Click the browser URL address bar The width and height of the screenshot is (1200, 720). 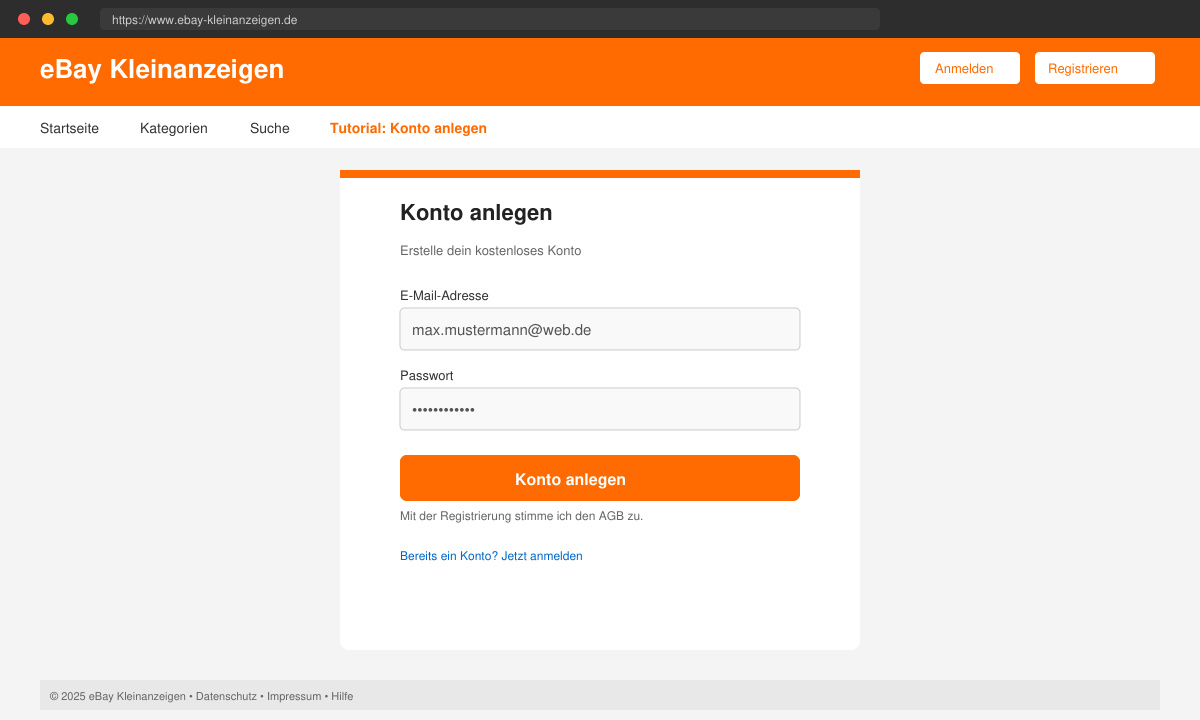tap(490, 19)
